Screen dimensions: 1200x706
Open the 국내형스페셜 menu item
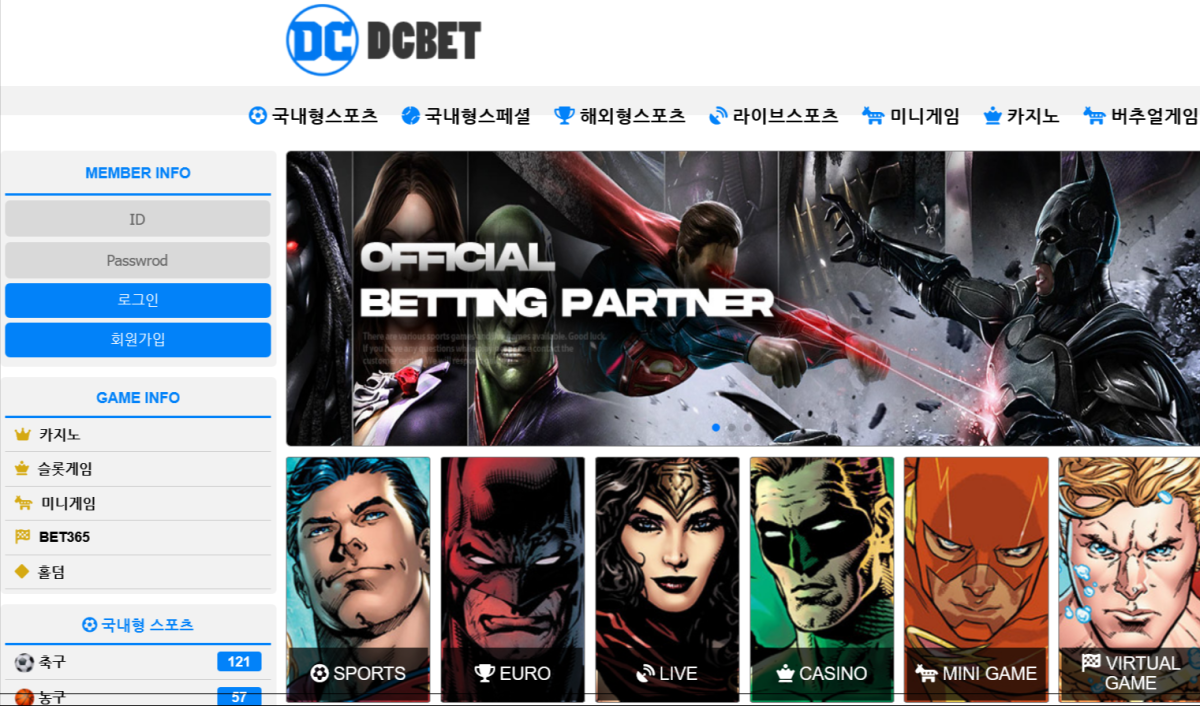(x=466, y=116)
